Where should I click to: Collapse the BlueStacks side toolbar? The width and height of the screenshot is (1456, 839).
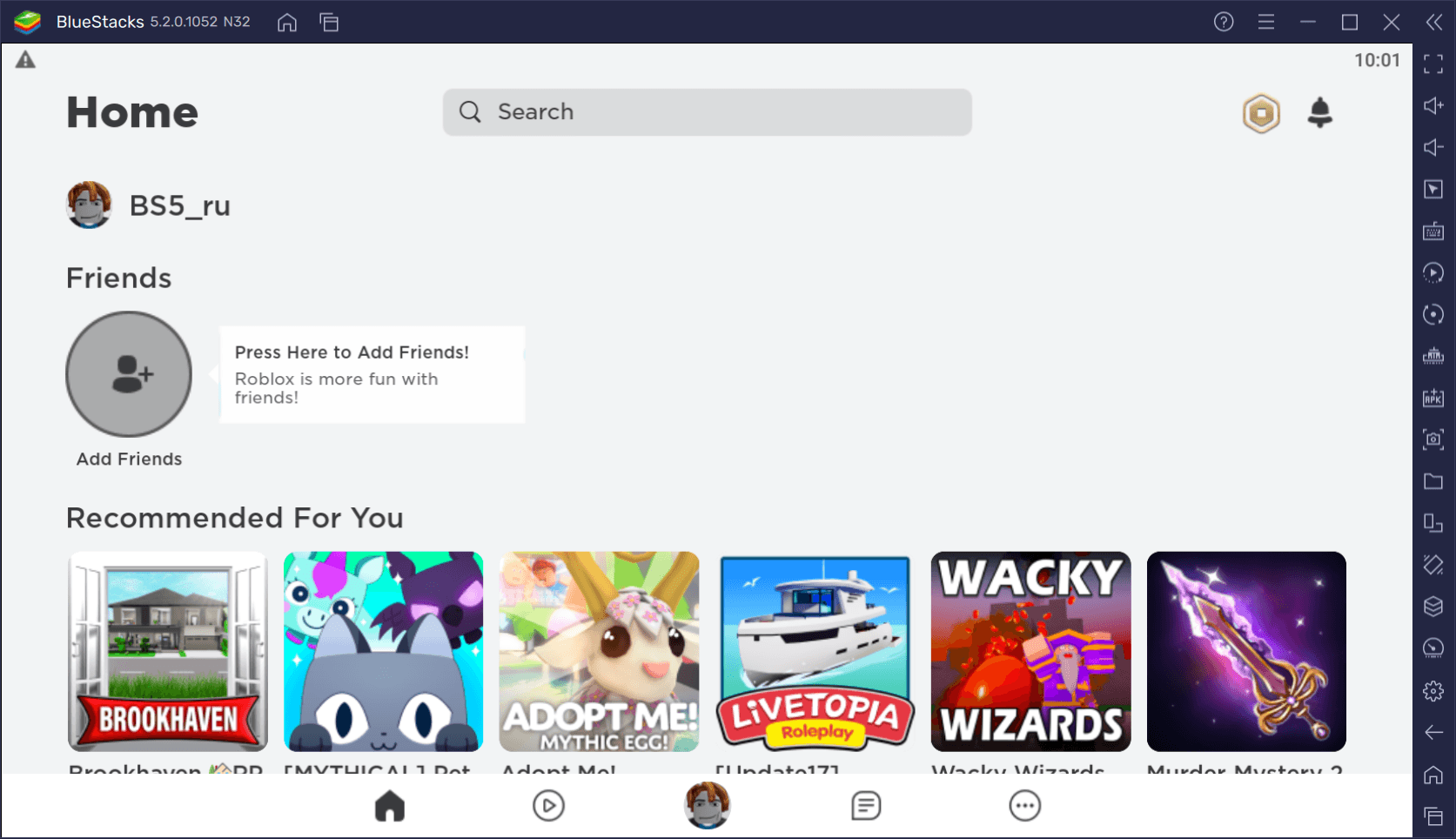tap(1433, 22)
